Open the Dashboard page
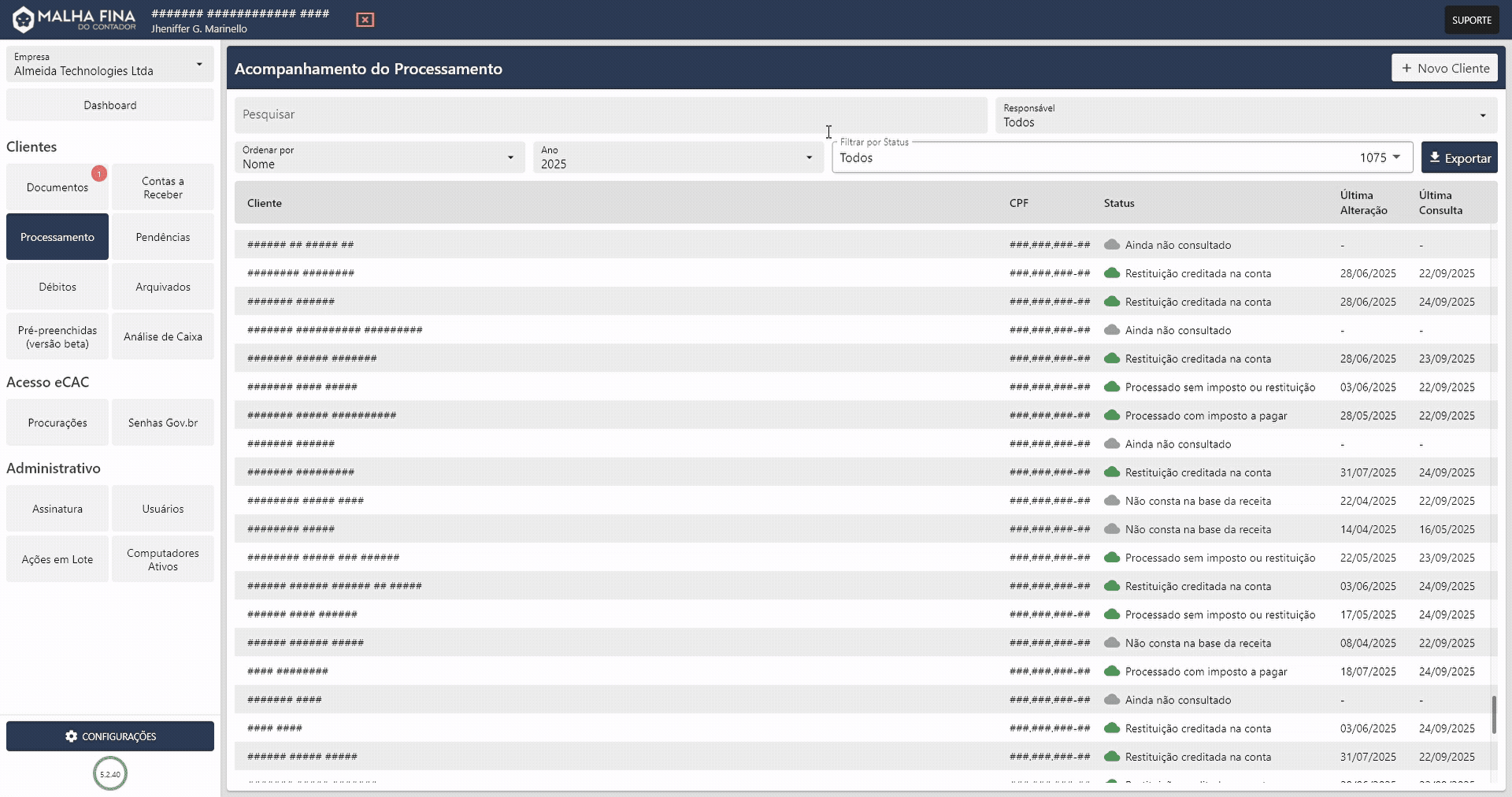This screenshot has width=1512, height=797. point(110,105)
